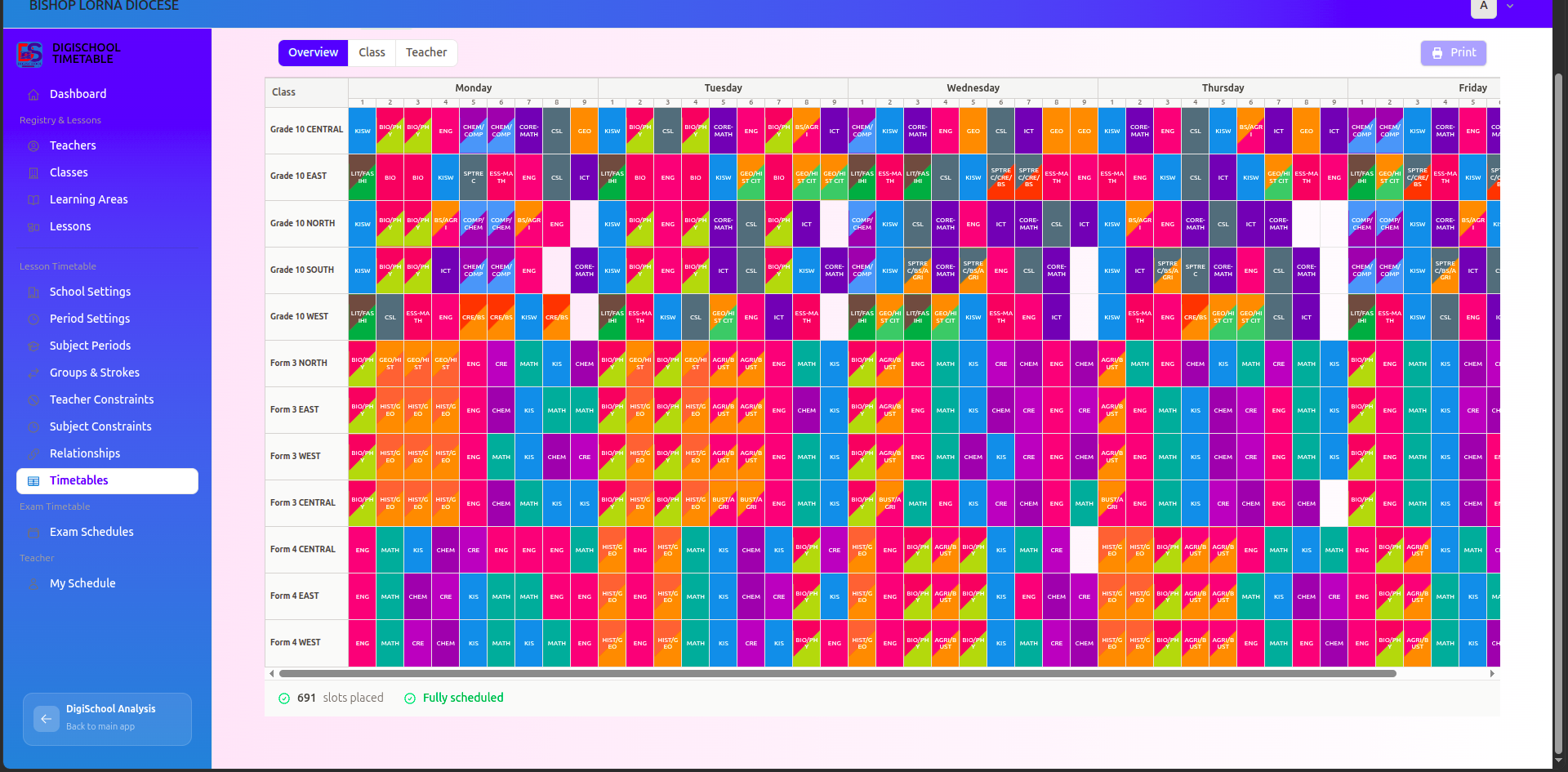Click the Period Settings clock icon

click(x=33, y=319)
